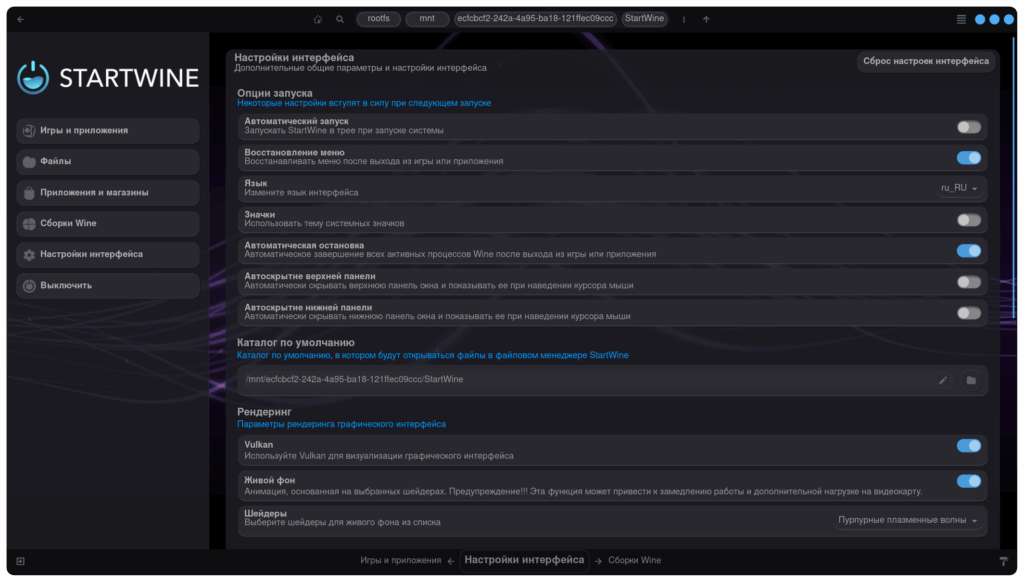Enable Значки system icons theme switch
Image resolution: width=1024 pixels, height=582 pixels.
pyautogui.click(x=968, y=220)
